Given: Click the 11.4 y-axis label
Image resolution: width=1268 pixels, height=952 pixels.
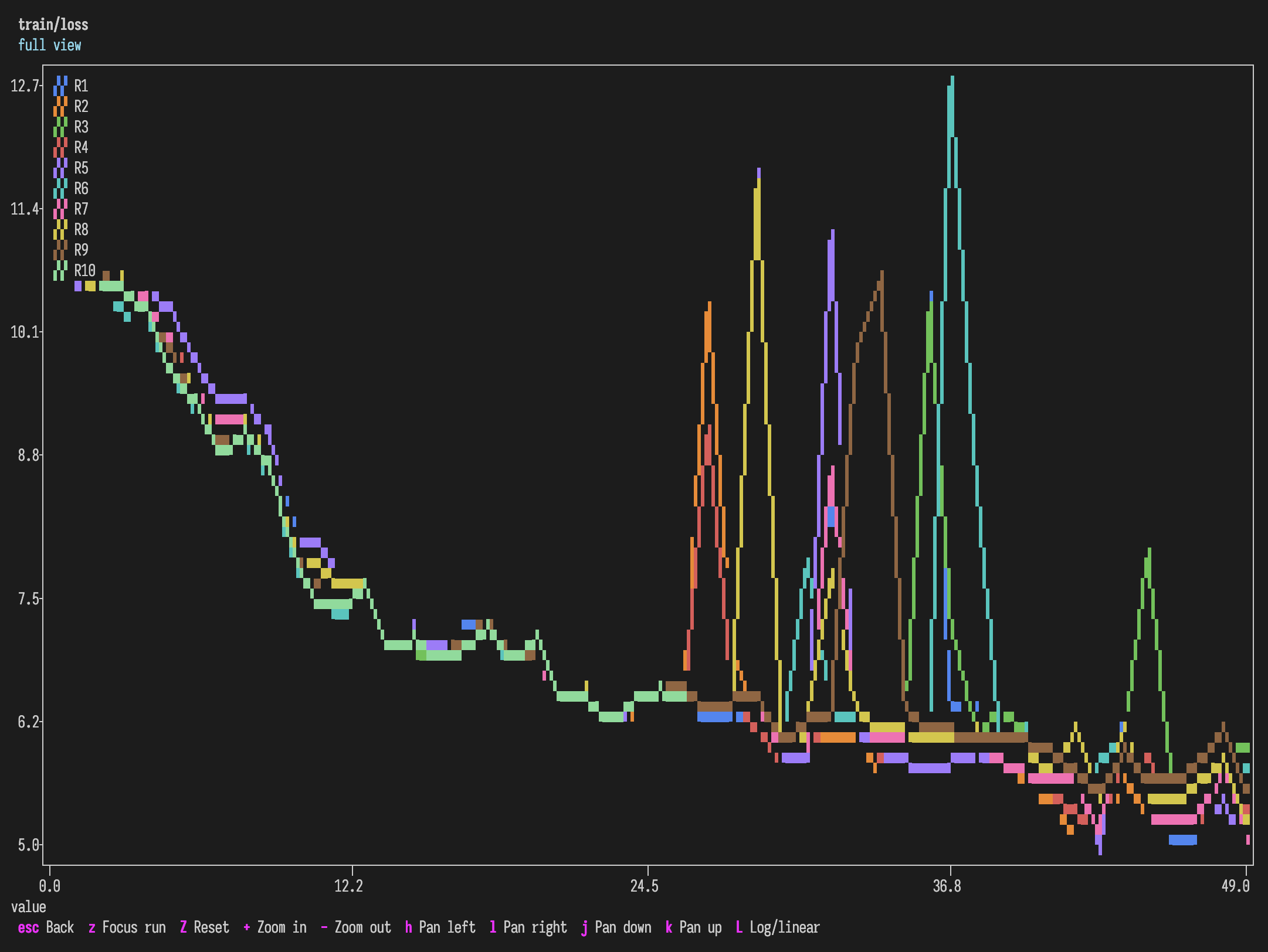Looking at the screenshot, I should (x=25, y=209).
